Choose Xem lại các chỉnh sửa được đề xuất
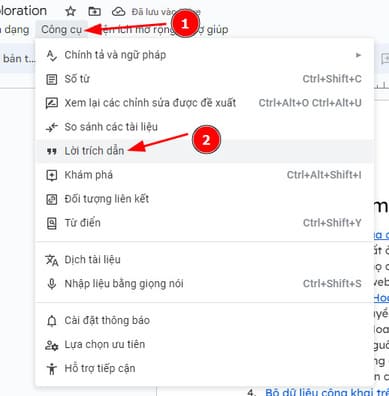Viewport: 389px width, 396px height. point(204,103)
